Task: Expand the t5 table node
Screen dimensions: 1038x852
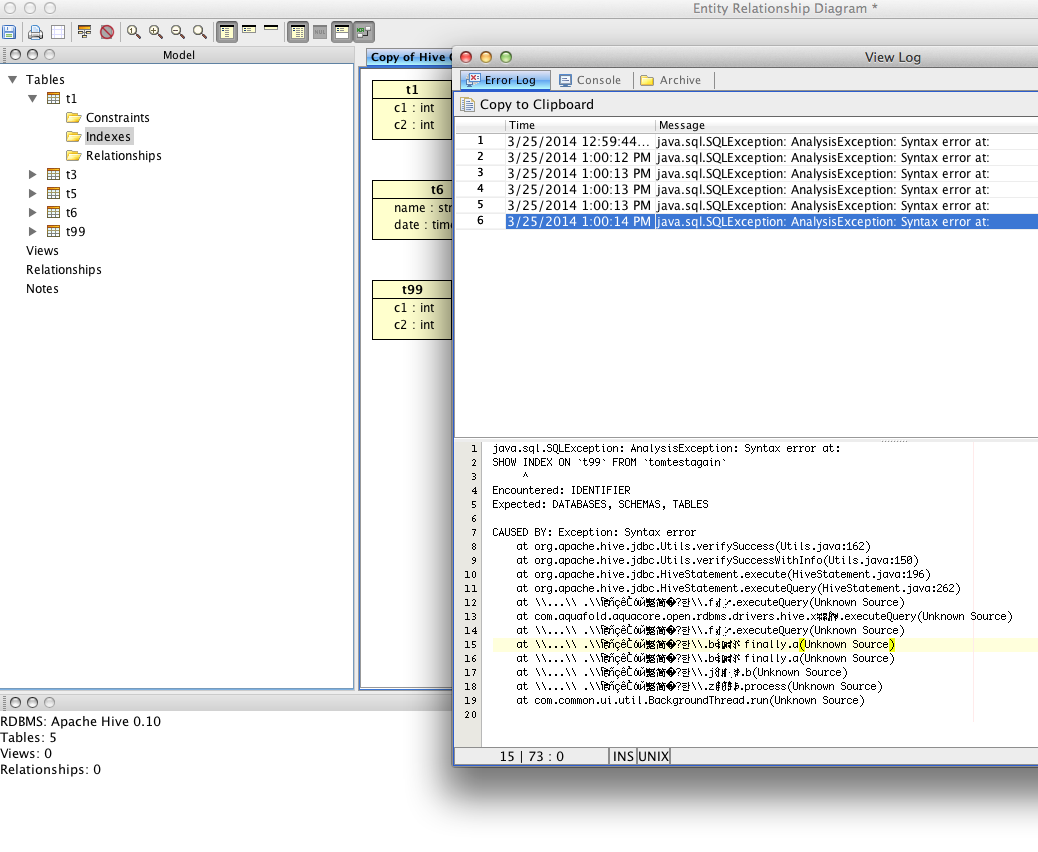Action: pyautogui.click(x=32, y=194)
